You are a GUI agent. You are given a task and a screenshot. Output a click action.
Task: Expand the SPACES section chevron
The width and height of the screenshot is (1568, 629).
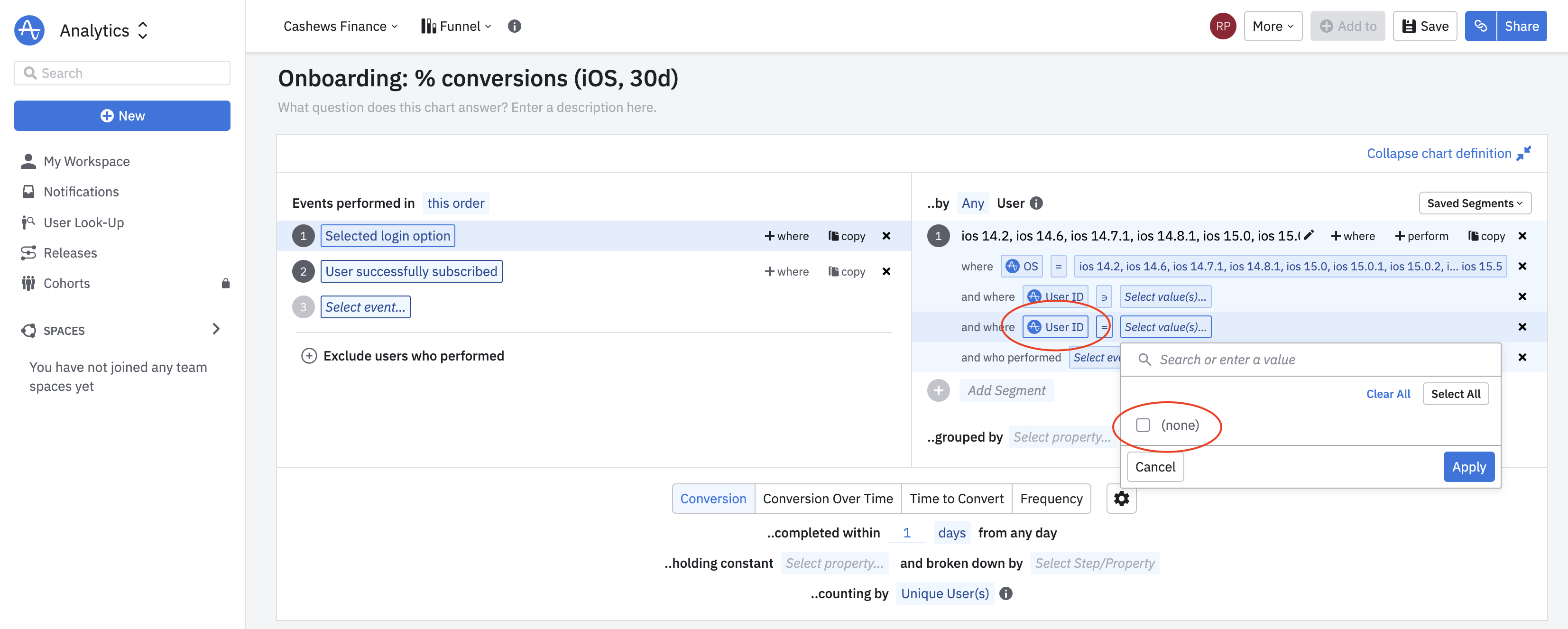click(215, 329)
